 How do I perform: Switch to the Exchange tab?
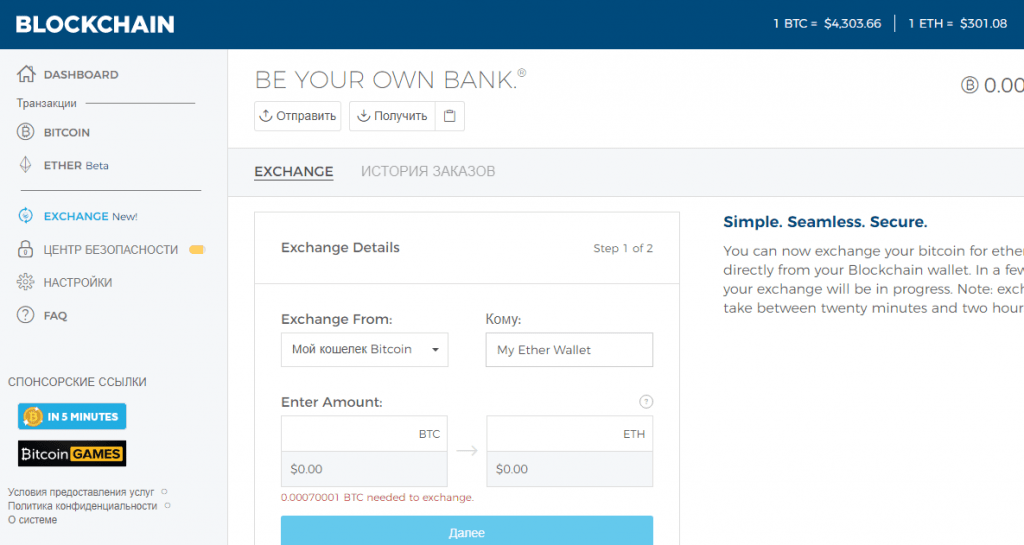pyautogui.click(x=293, y=171)
